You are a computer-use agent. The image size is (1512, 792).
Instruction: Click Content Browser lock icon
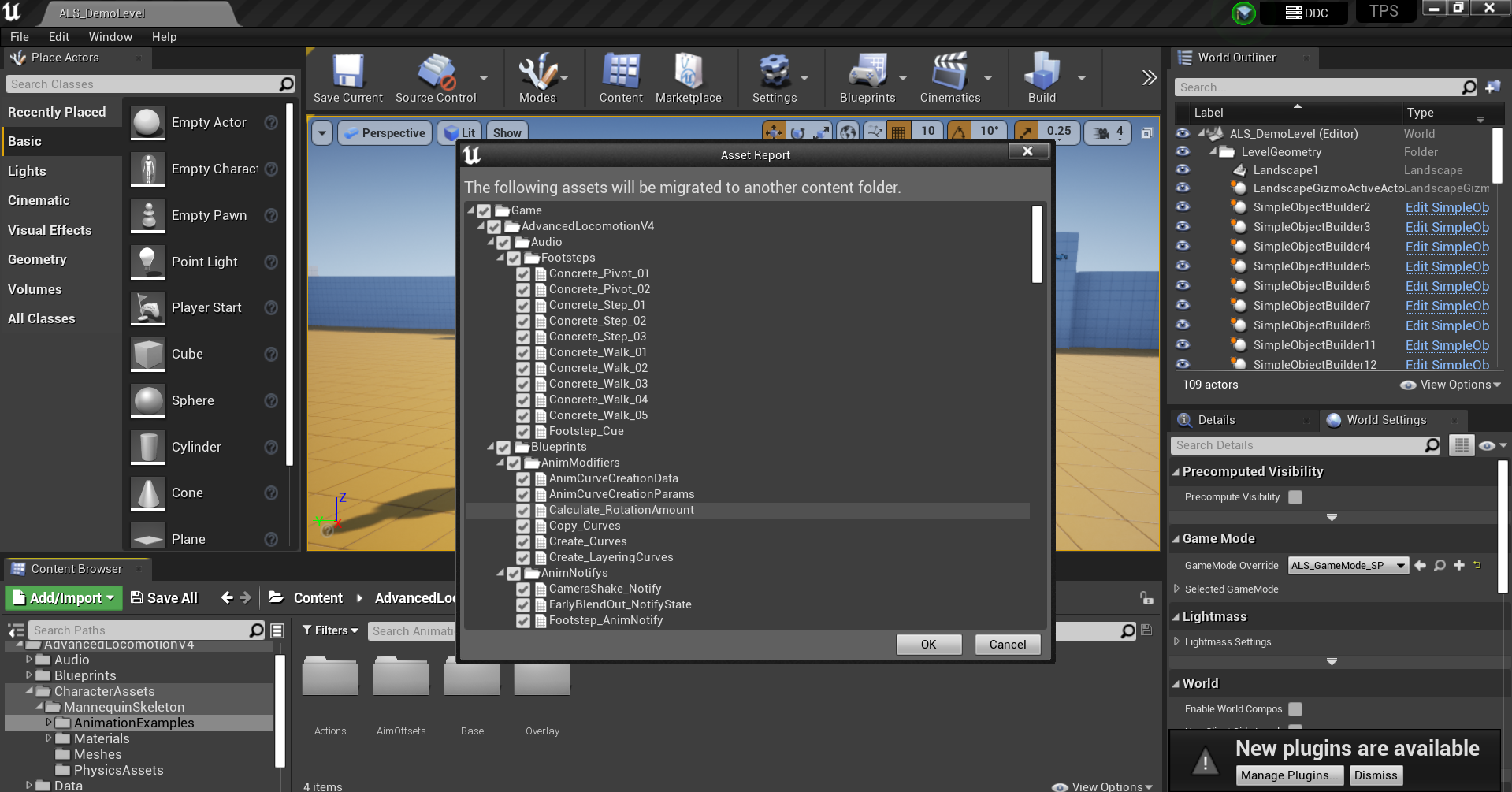pyautogui.click(x=1146, y=598)
